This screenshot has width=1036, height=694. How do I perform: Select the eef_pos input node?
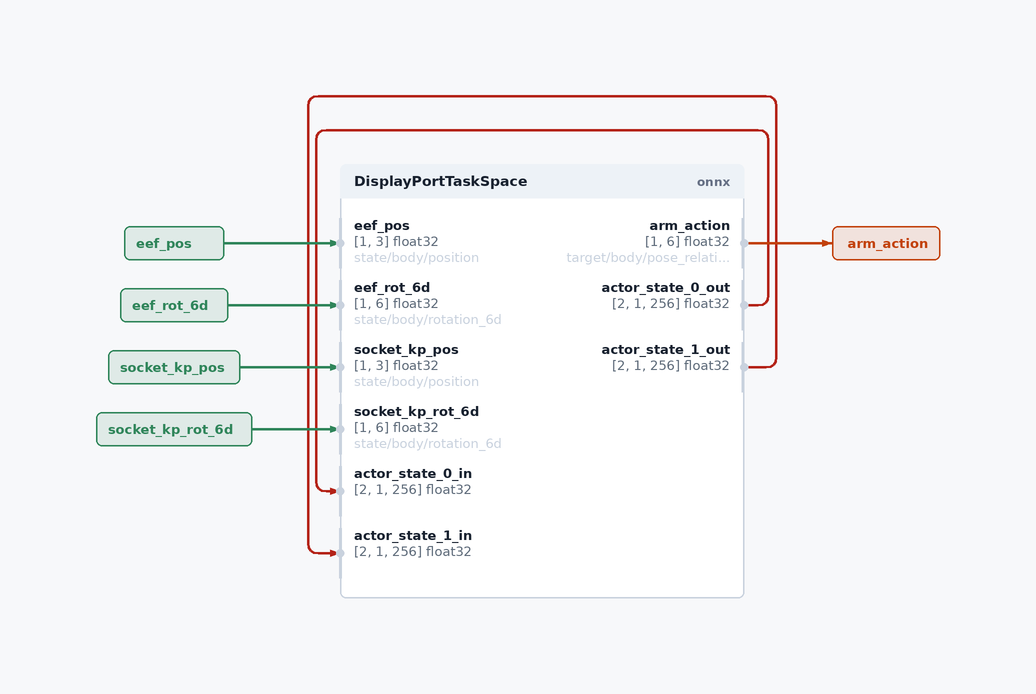click(x=174, y=243)
